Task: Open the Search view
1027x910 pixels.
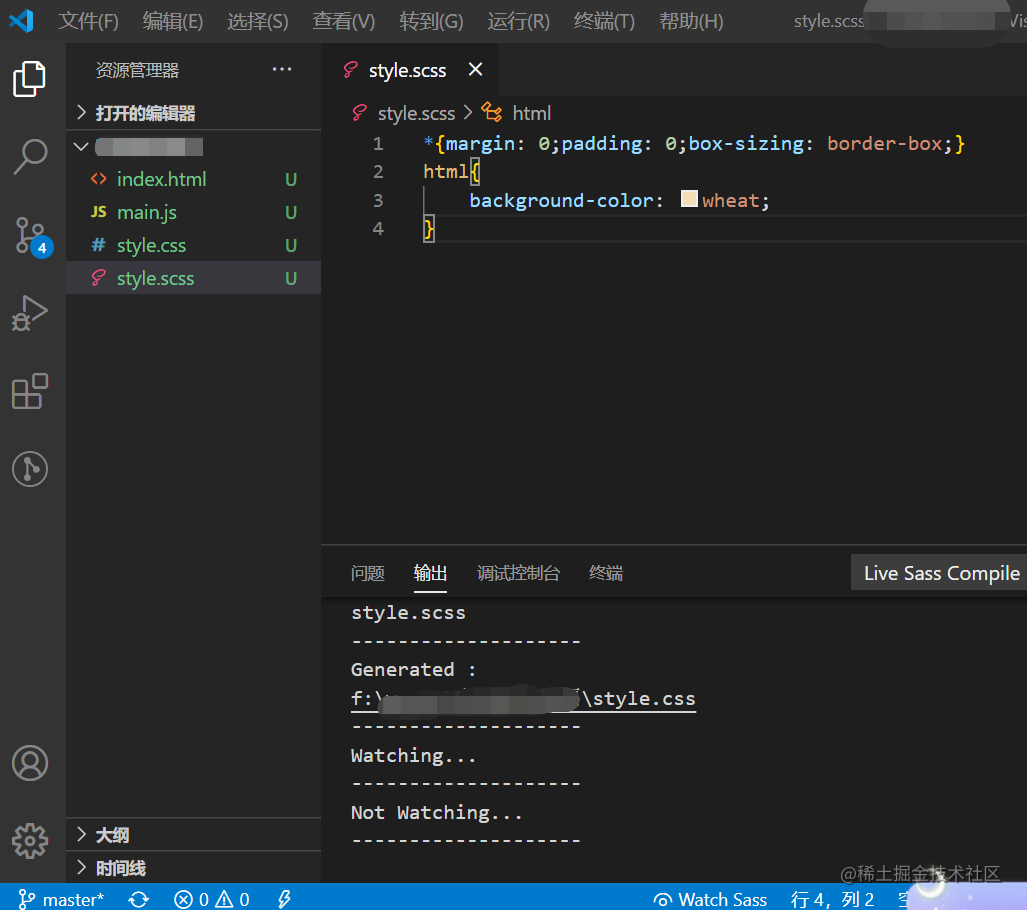Action: (30, 156)
